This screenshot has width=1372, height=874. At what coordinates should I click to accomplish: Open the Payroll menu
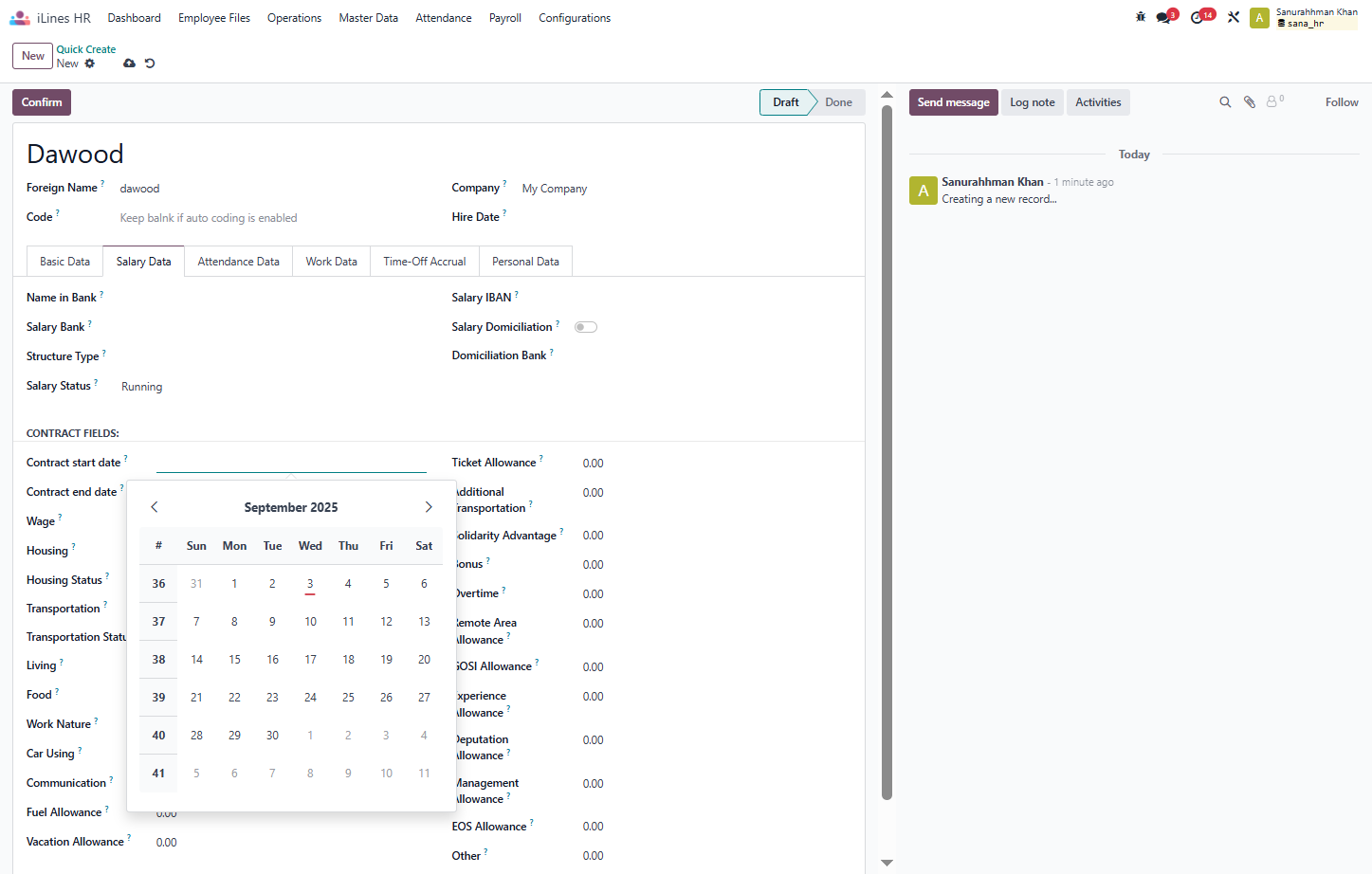(505, 18)
